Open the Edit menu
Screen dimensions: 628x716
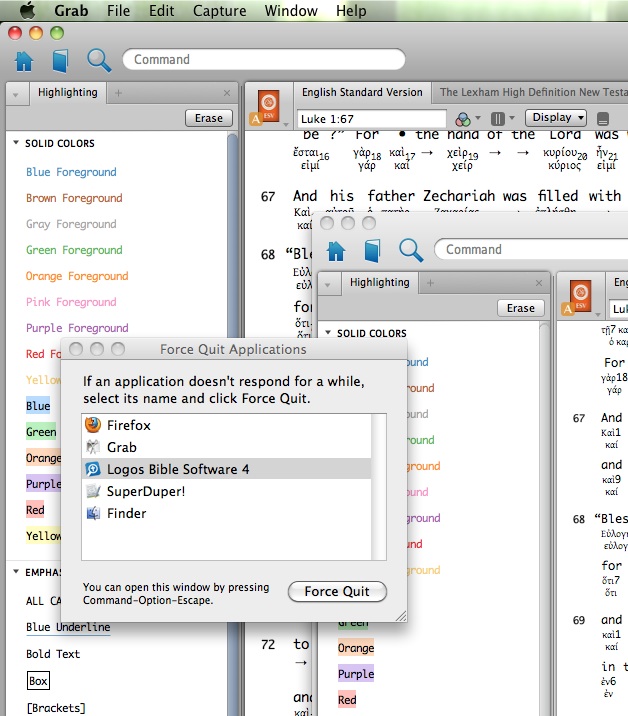coord(161,11)
